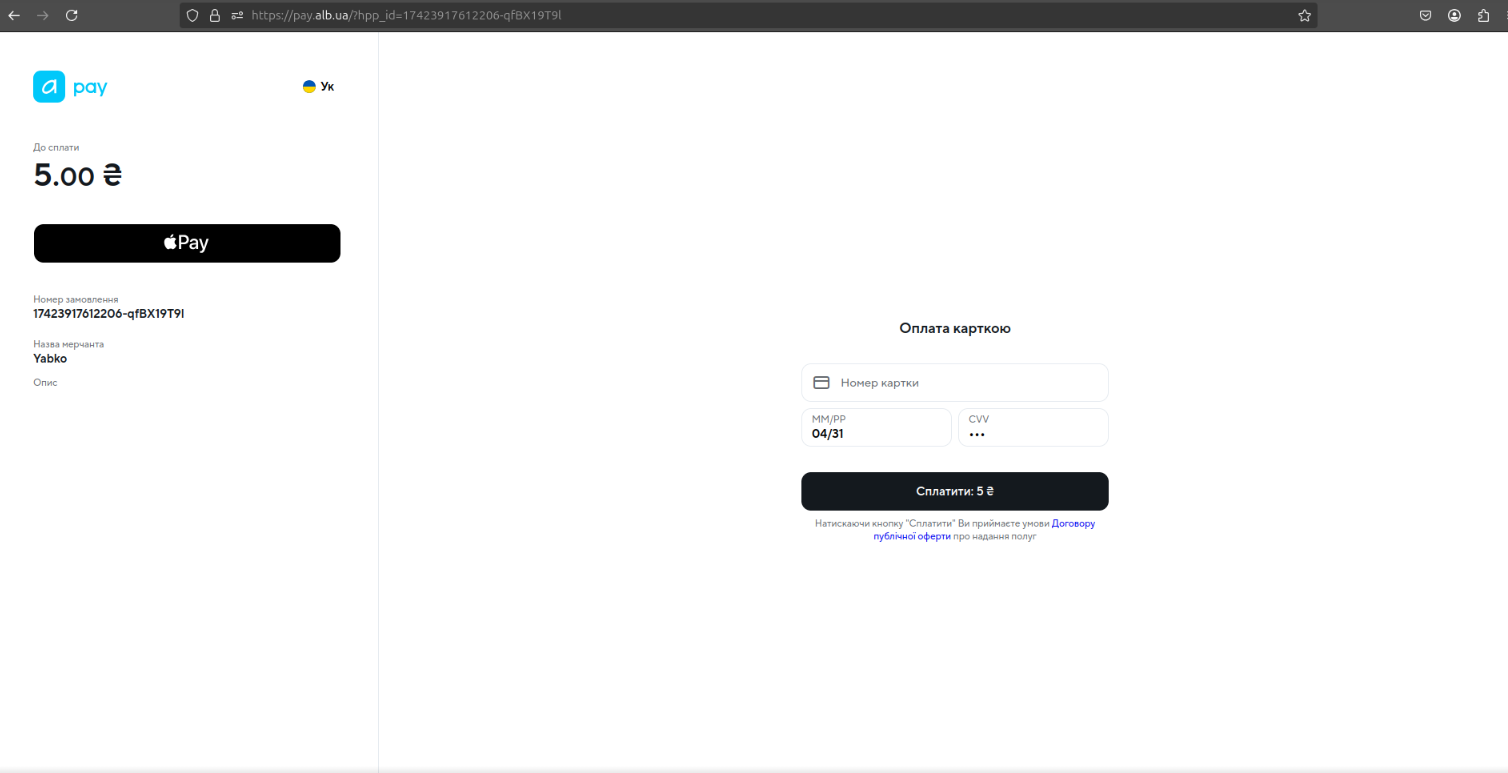The height and width of the screenshot is (773, 1508).
Task: Click the MM/PP expiry date field
Action: click(x=876, y=428)
